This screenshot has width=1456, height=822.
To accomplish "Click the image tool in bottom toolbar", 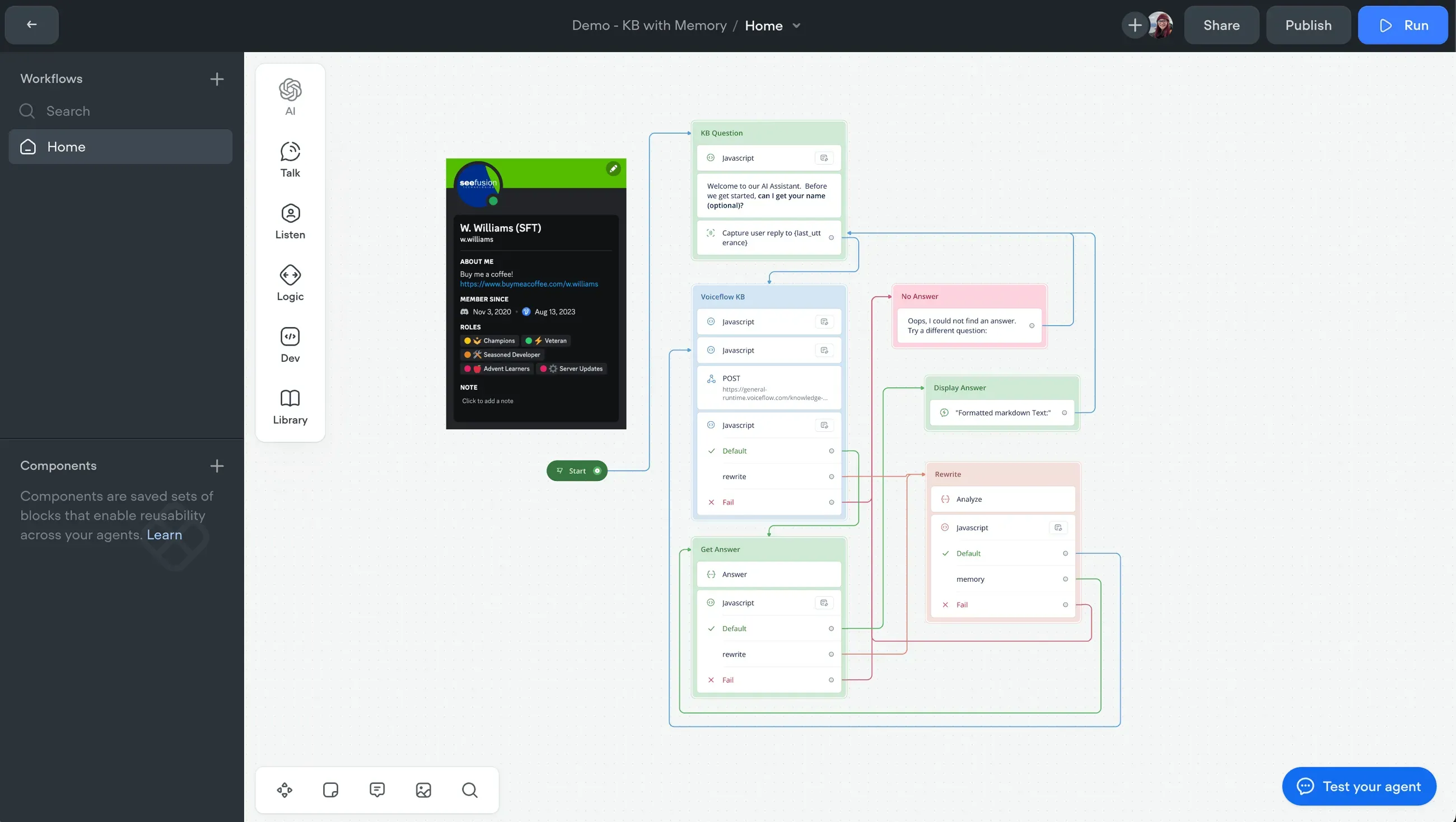I will 423,790.
